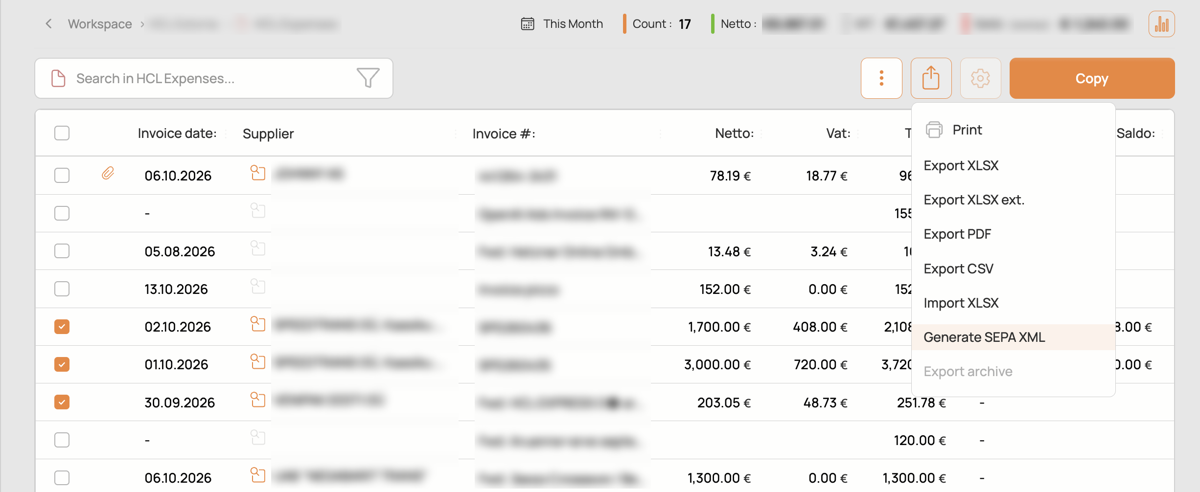Viewport: 1200px width, 492px height.
Task: Click the 120.00 € total cell
Action: (920, 440)
